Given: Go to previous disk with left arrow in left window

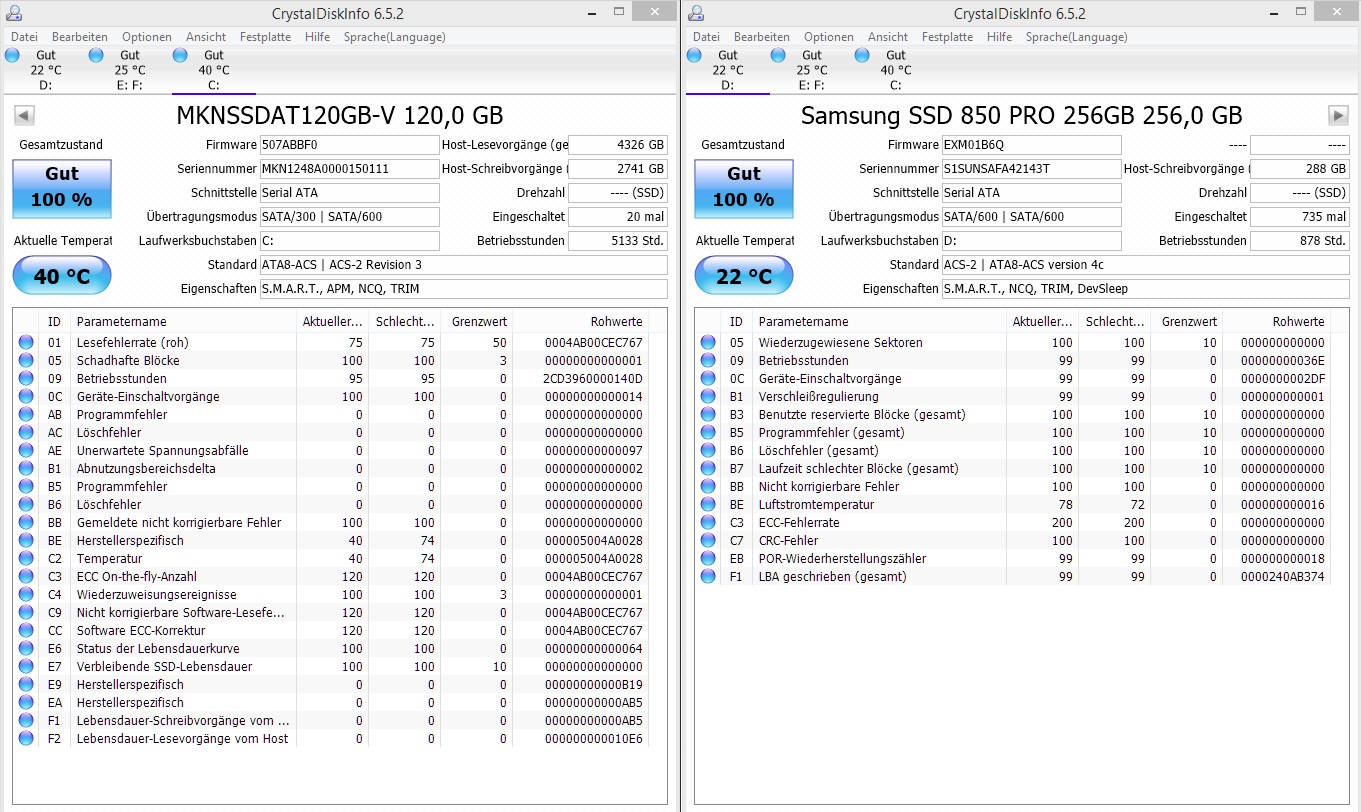Looking at the screenshot, I should click(x=24, y=115).
